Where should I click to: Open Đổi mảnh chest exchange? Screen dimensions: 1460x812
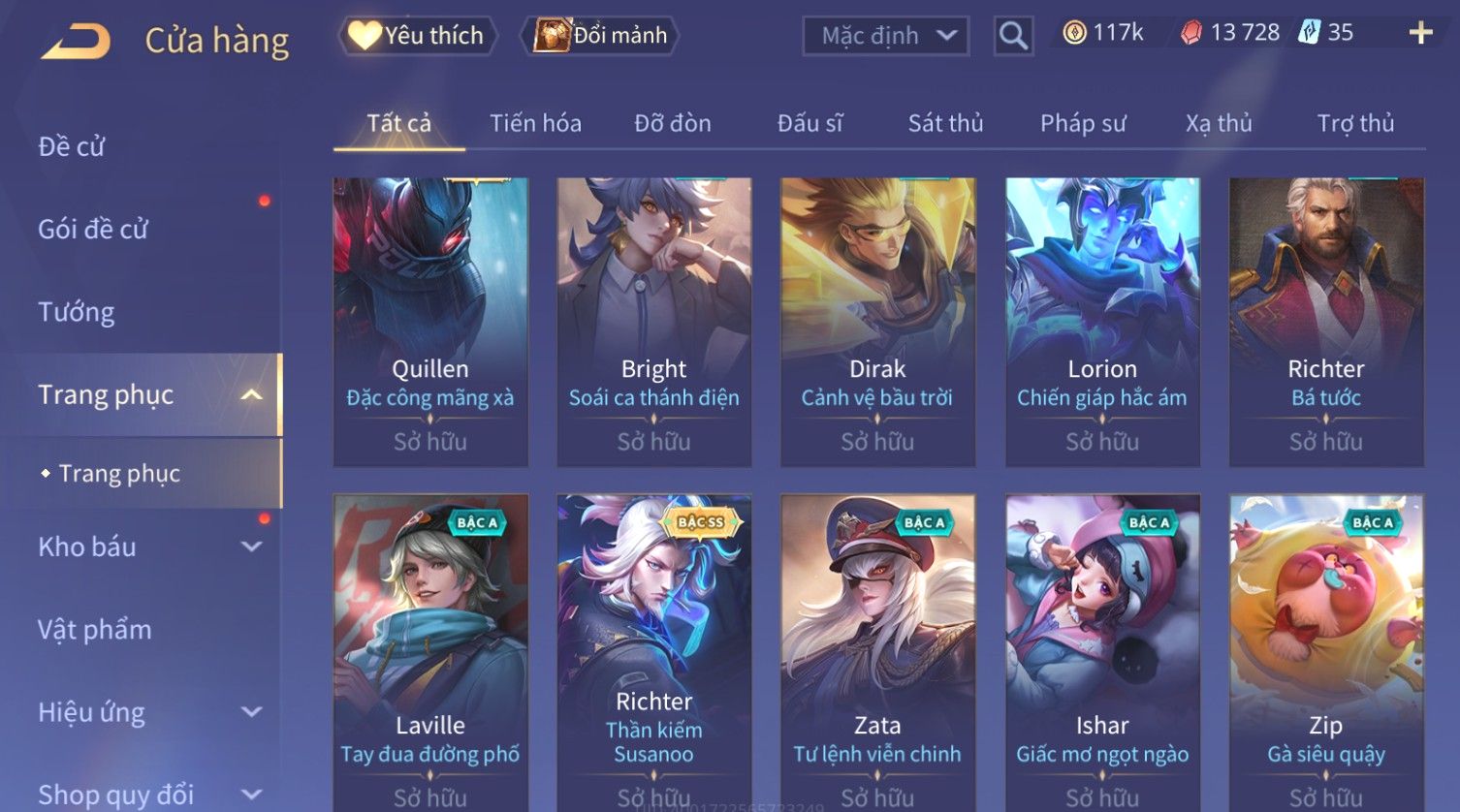(600, 36)
